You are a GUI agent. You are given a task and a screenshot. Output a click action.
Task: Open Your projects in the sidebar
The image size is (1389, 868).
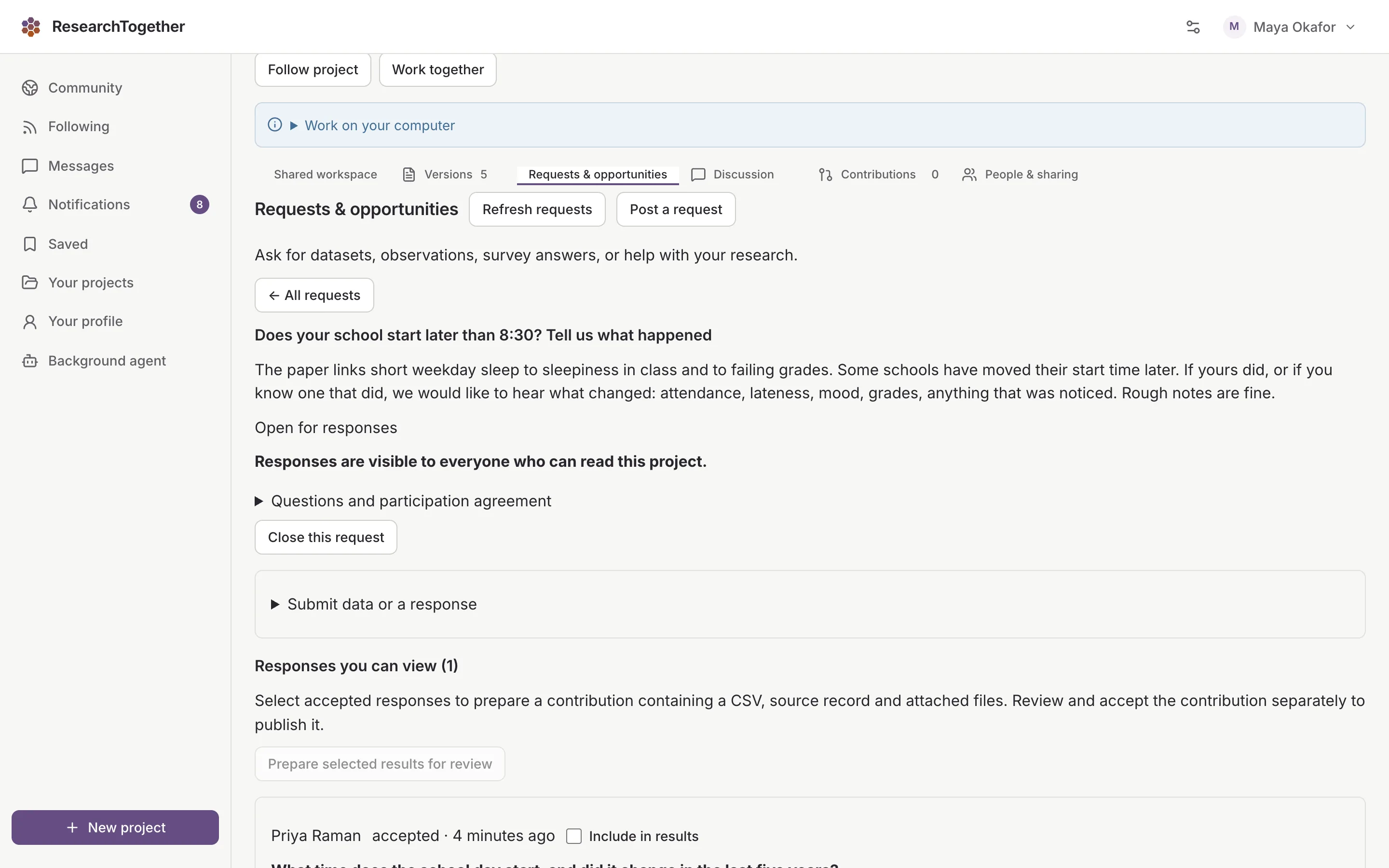click(x=115, y=283)
